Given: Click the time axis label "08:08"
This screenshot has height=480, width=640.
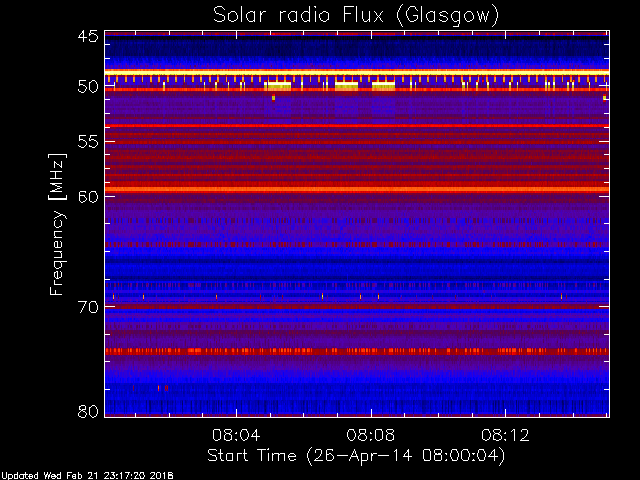Looking at the screenshot, I should (x=371, y=435).
